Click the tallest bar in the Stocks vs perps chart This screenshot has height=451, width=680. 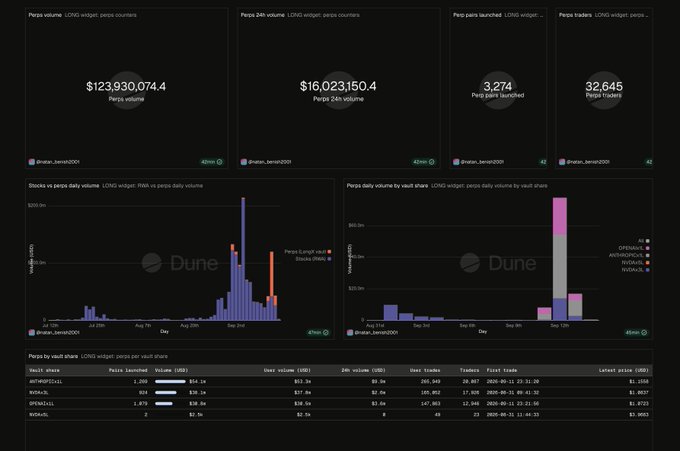pyautogui.click(x=243, y=259)
